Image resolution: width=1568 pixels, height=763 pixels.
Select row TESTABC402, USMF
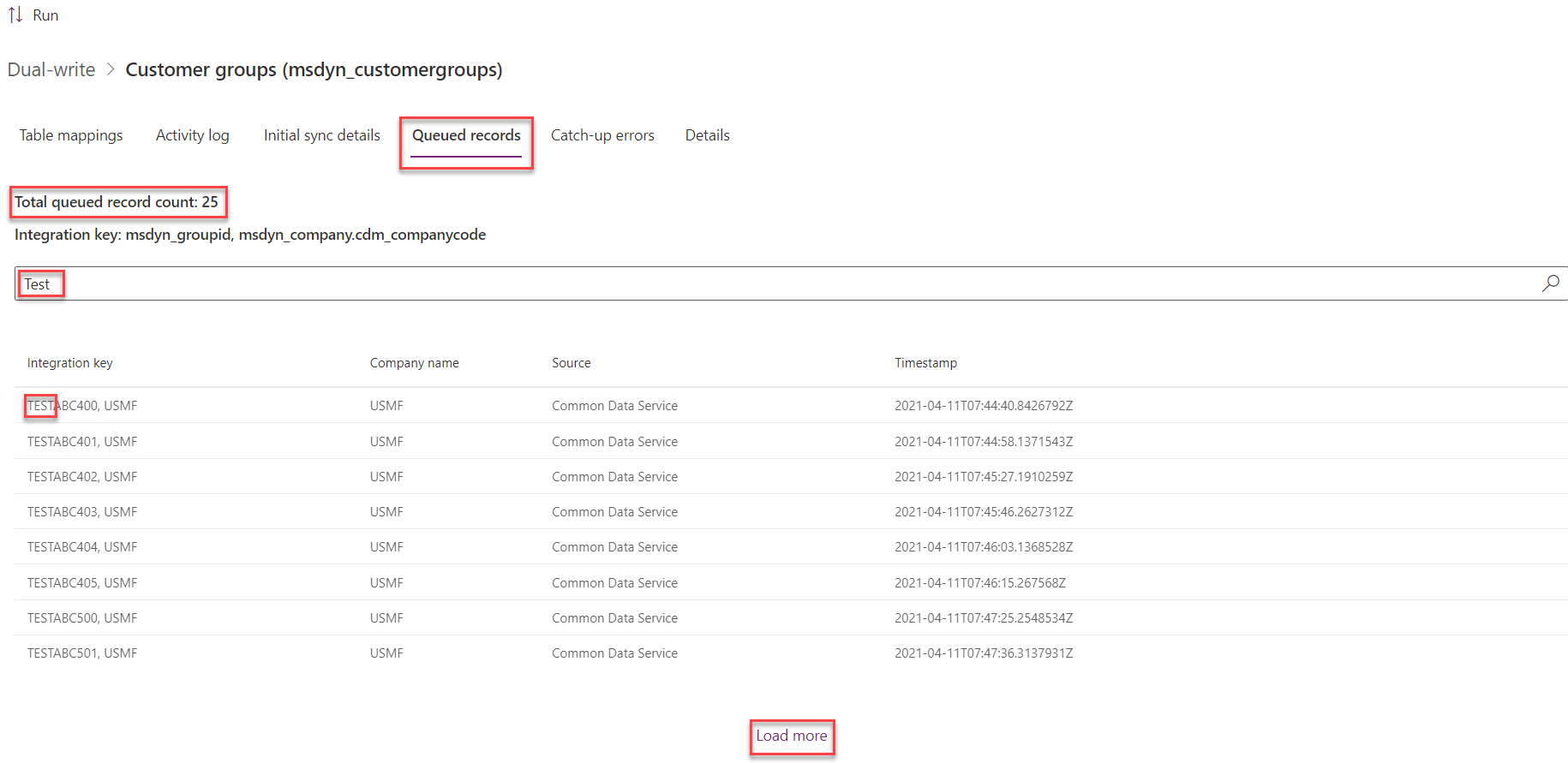tap(791, 476)
